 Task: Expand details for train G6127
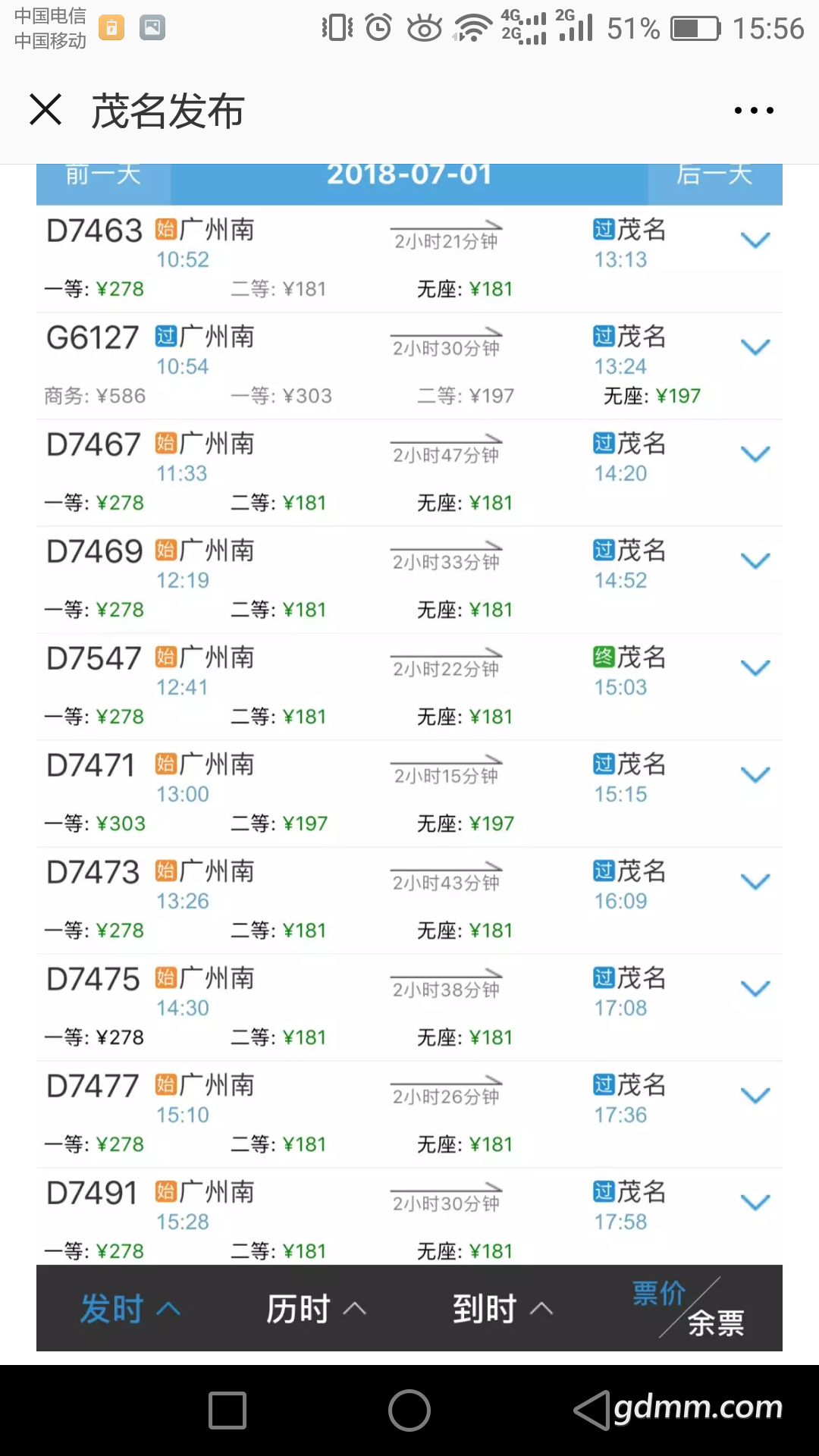755,347
